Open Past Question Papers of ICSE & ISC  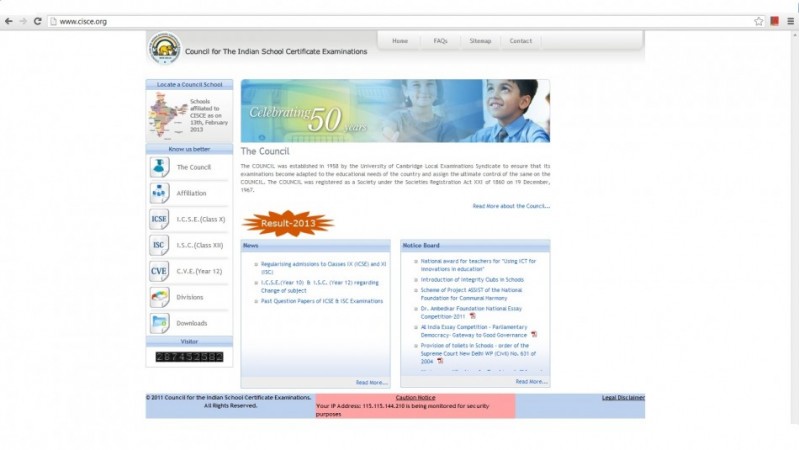point(322,301)
